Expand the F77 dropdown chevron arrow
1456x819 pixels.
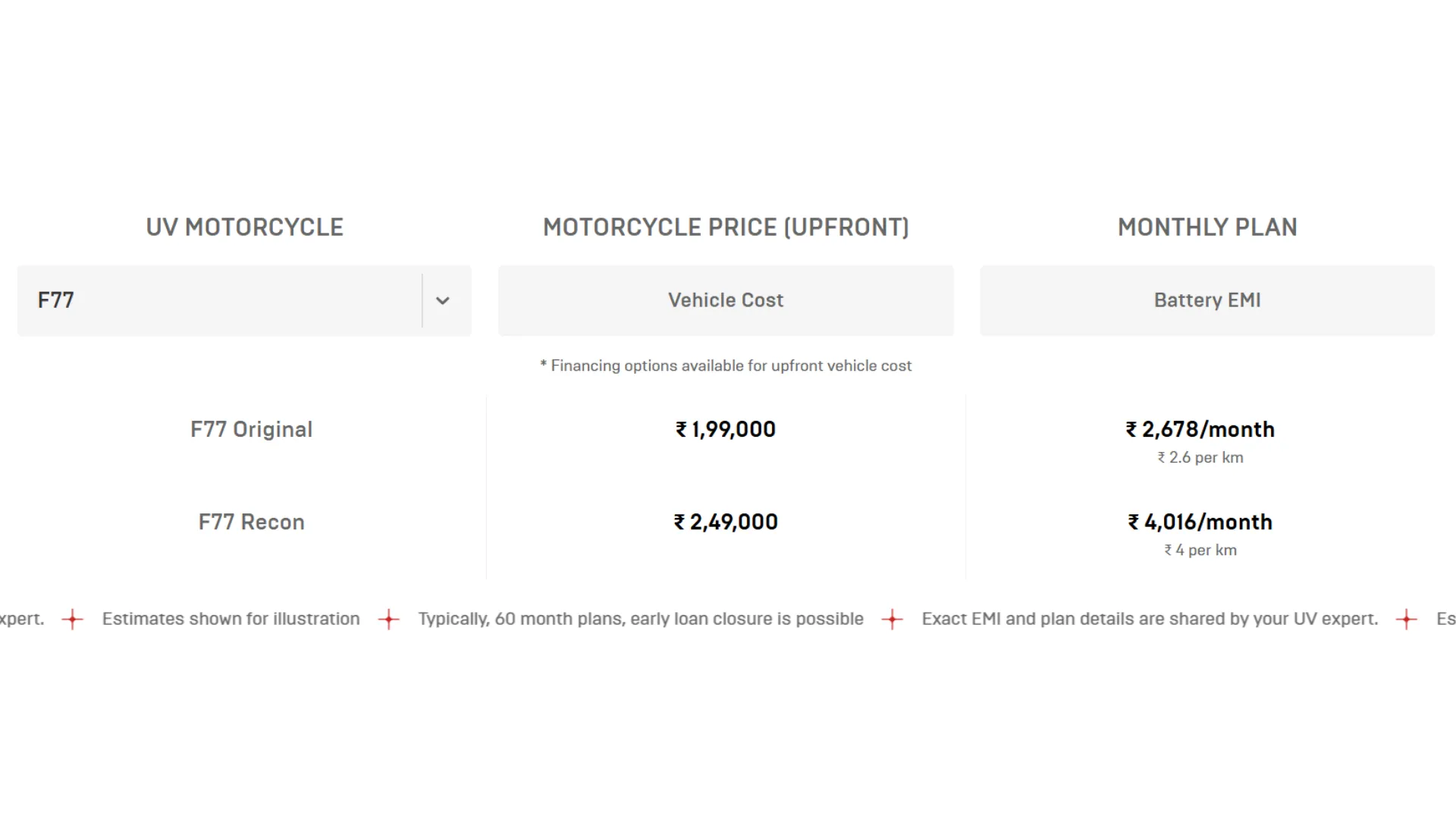443,301
